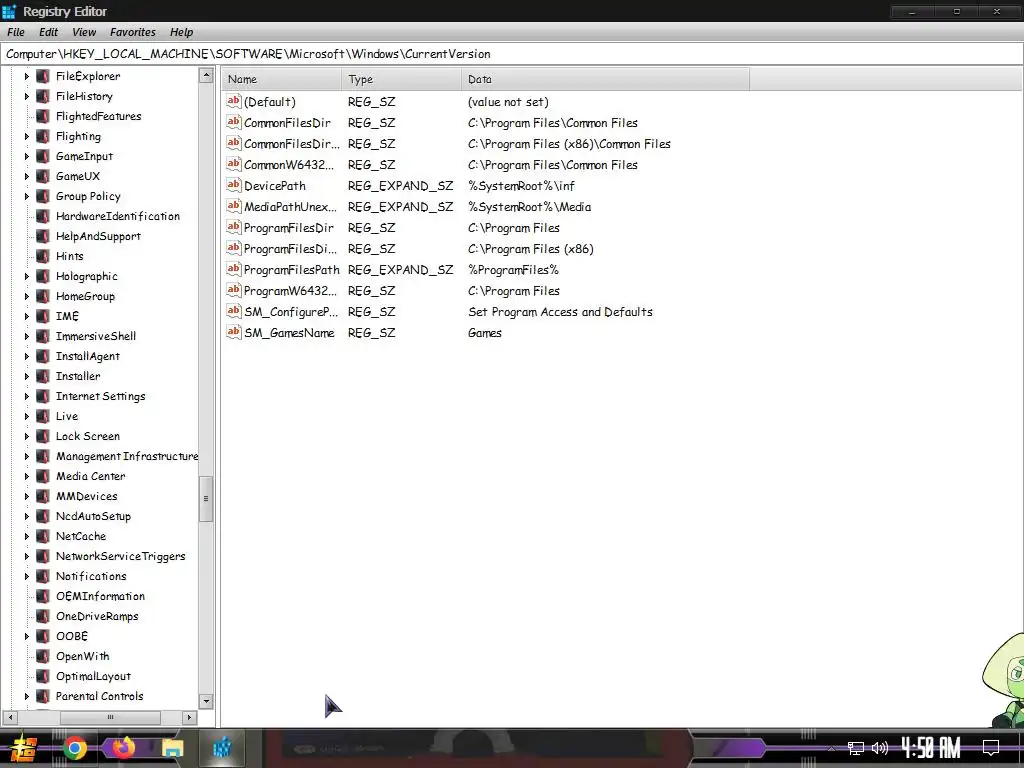Select the Hints key folder icon
The image size is (1024, 768).
click(x=42, y=256)
